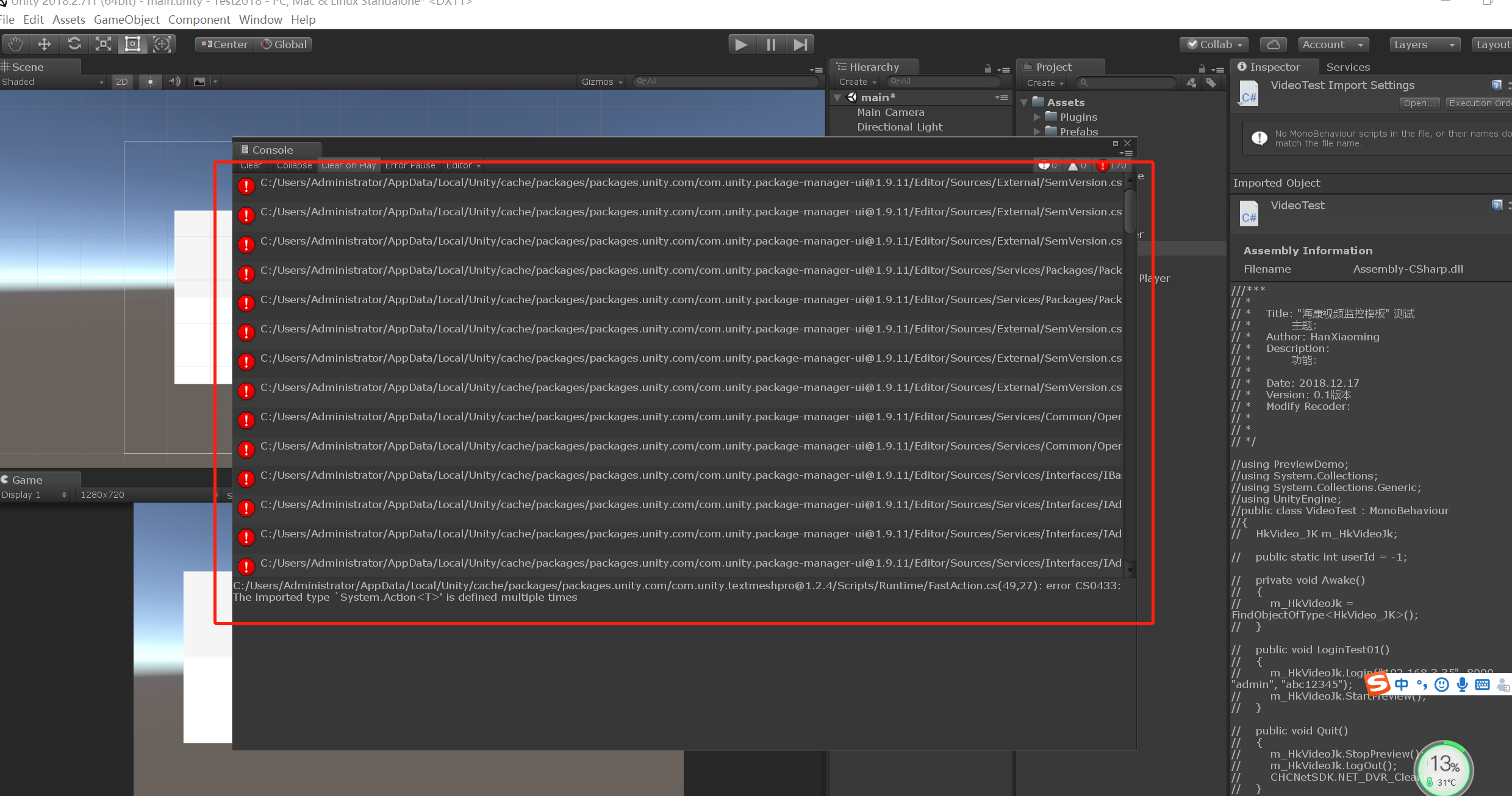The width and height of the screenshot is (1512, 796).
Task: Toggle 2D view in Scene toolbar
Action: click(x=122, y=82)
